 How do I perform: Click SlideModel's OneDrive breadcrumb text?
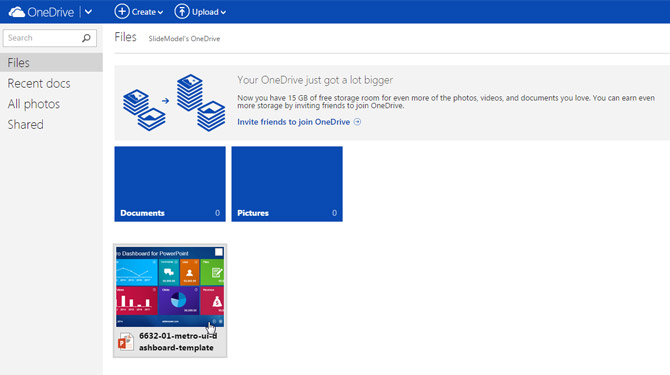pyautogui.click(x=184, y=39)
